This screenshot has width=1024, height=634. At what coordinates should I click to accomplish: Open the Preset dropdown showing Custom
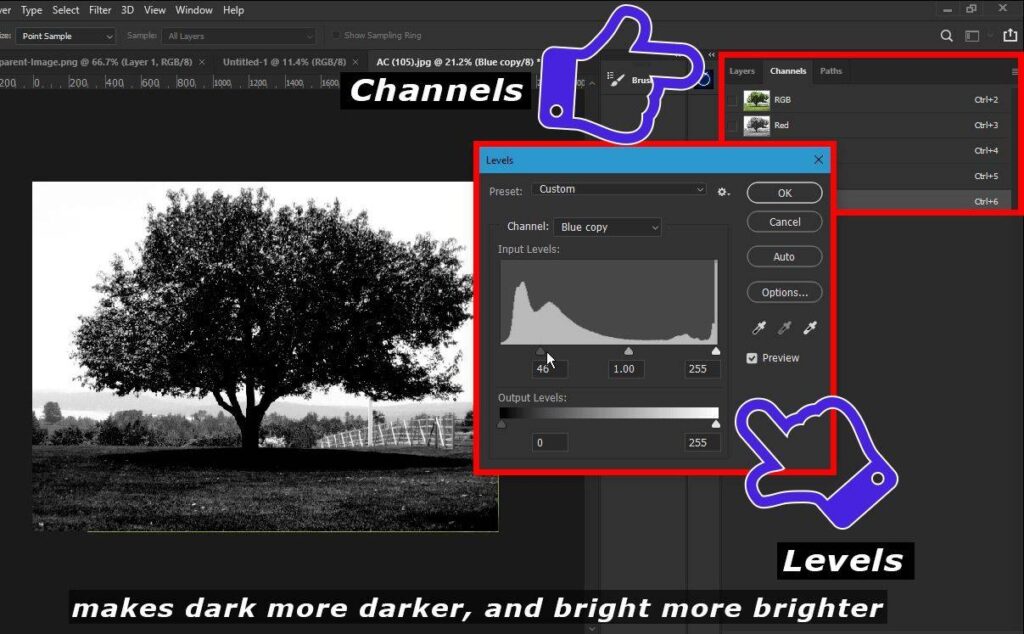click(x=619, y=189)
